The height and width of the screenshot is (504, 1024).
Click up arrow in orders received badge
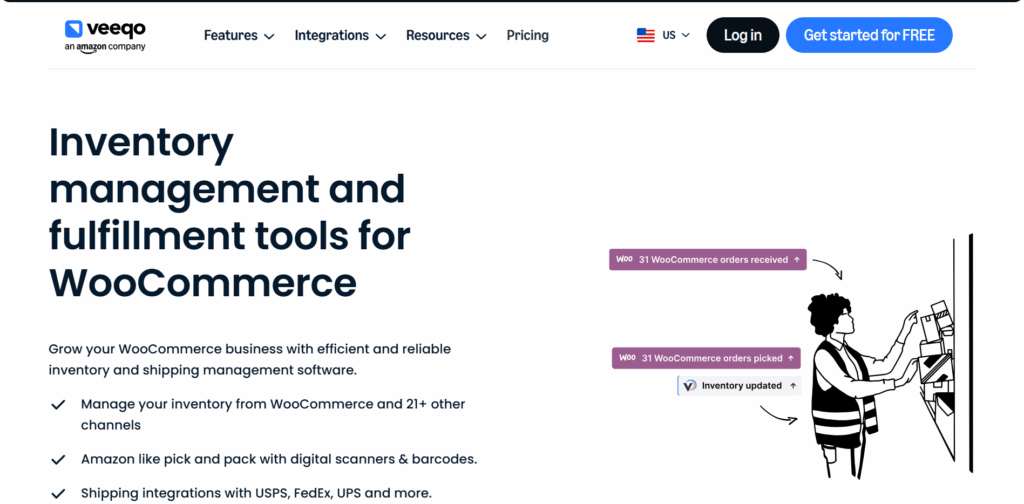coord(797,260)
